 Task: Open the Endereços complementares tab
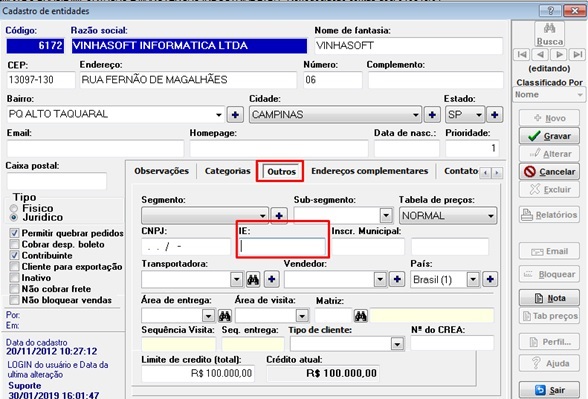[x=369, y=171]
